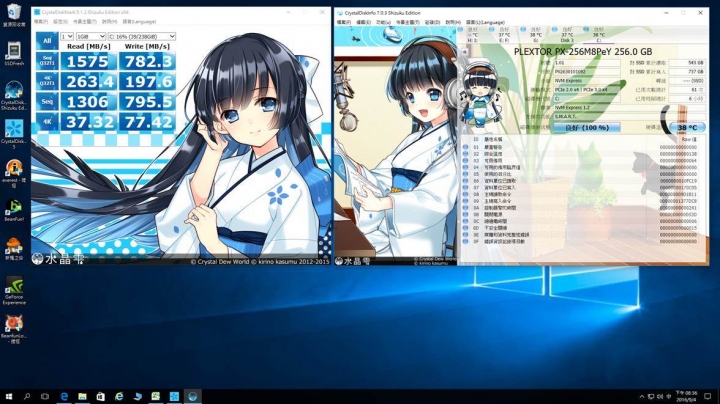The width and height of the screenshot is (720, 404).
Task: Open the BeanFun! desktop icon
Action: pos(14,211)
